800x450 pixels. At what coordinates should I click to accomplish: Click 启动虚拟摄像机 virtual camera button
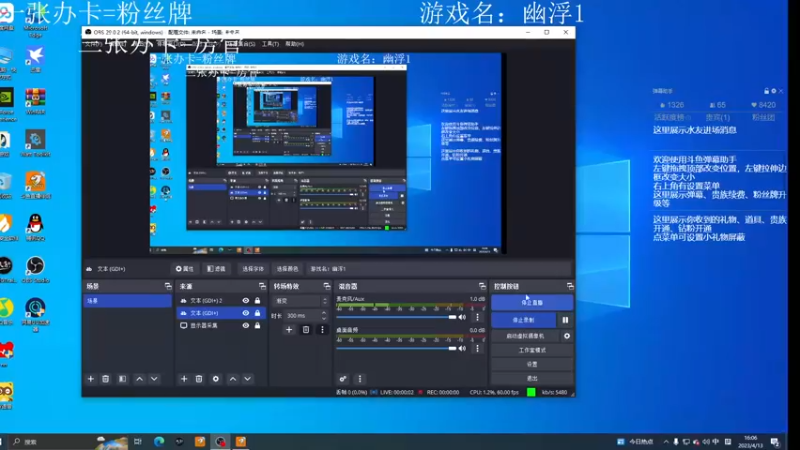click(525, 336)
